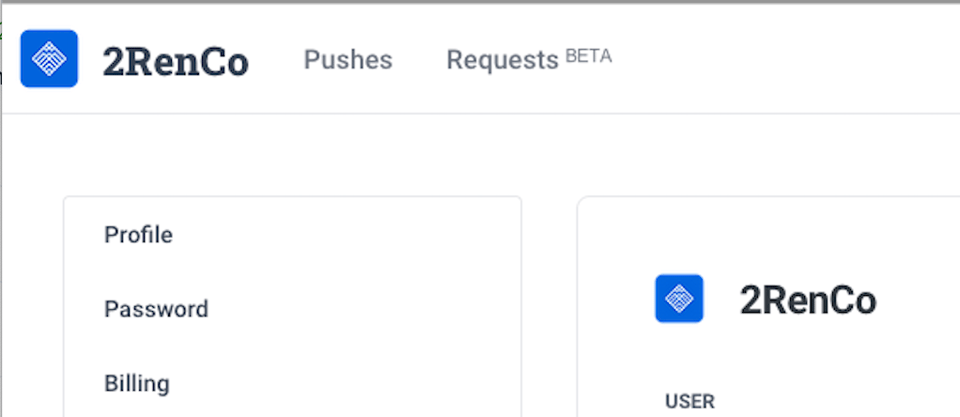Click empty navigation bar space right of Requests

pos(780,60)
